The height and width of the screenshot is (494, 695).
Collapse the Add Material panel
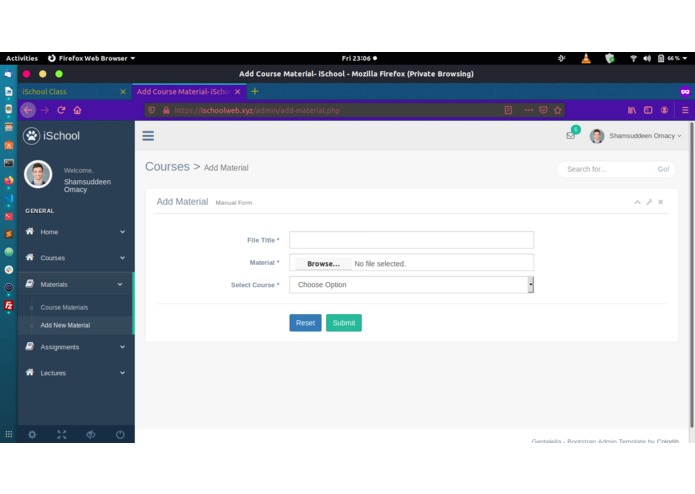point(637,202)
